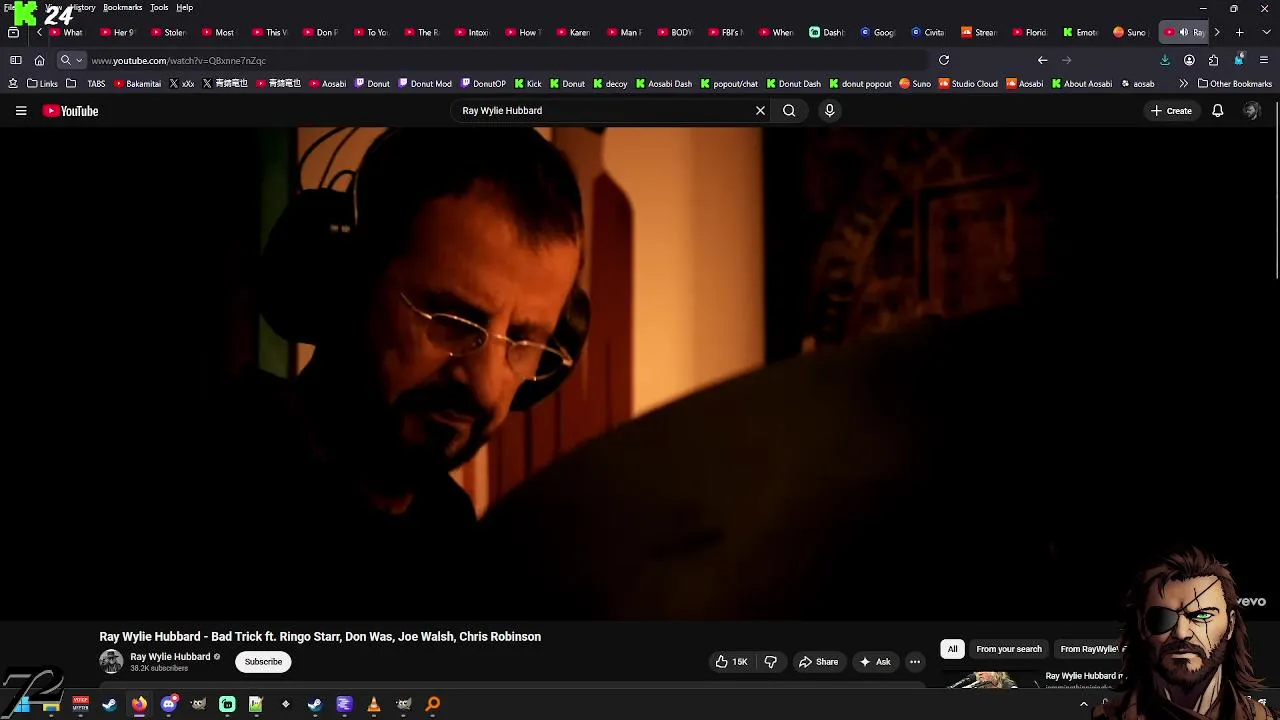
Task: Switch to the Suno tab
Action: coord(1130,32)
